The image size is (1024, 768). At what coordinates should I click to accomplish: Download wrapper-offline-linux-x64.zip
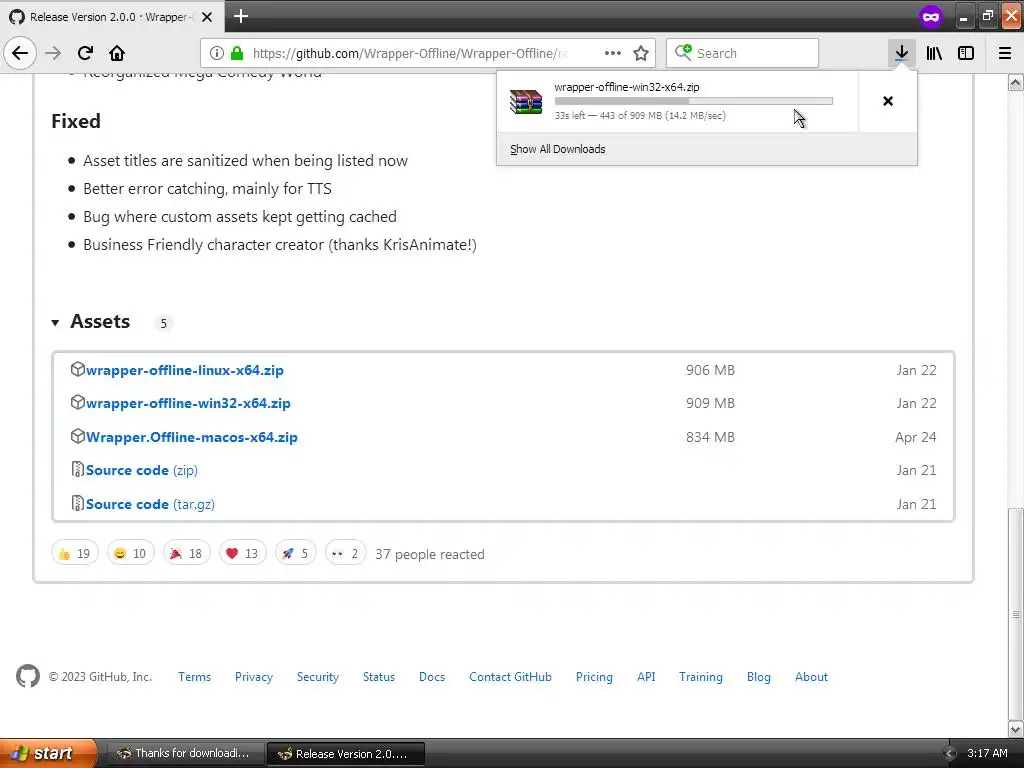[x=185, y=370]
